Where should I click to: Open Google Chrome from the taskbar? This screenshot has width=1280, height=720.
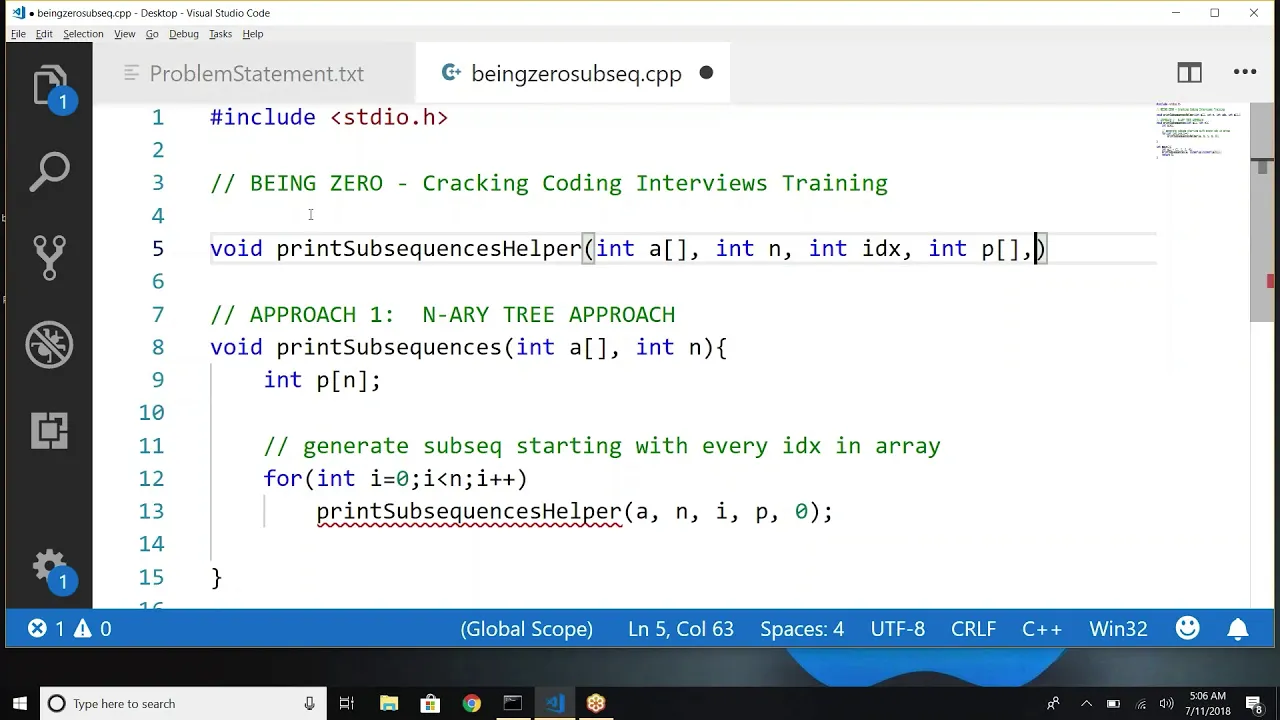(471, 704)
